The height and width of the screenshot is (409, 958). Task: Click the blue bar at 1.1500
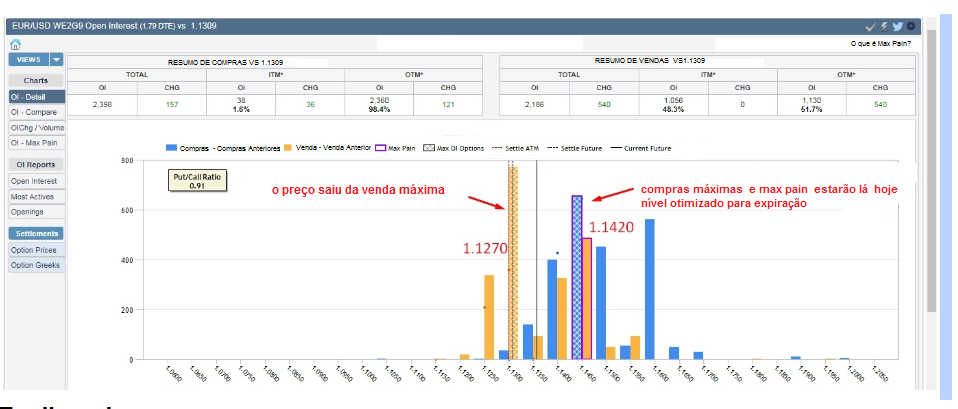601,303
